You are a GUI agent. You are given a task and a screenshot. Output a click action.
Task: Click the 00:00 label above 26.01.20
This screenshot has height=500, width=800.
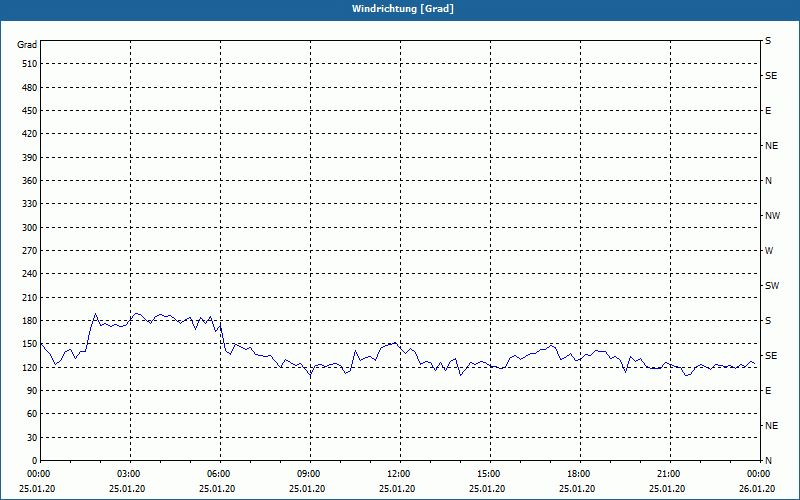[x=760, y=474]
